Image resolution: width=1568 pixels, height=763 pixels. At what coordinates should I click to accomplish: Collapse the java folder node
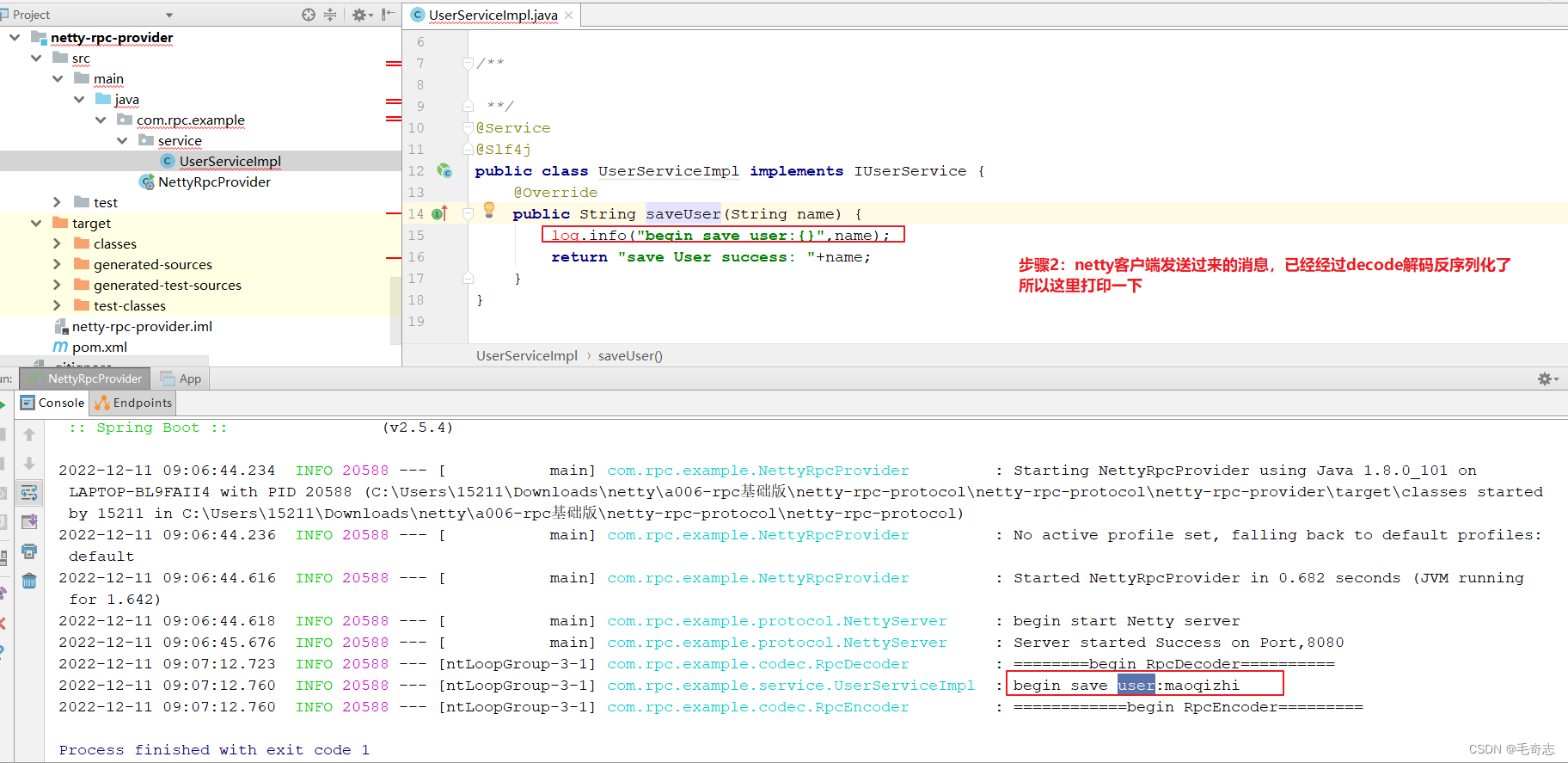pos(79,99)
